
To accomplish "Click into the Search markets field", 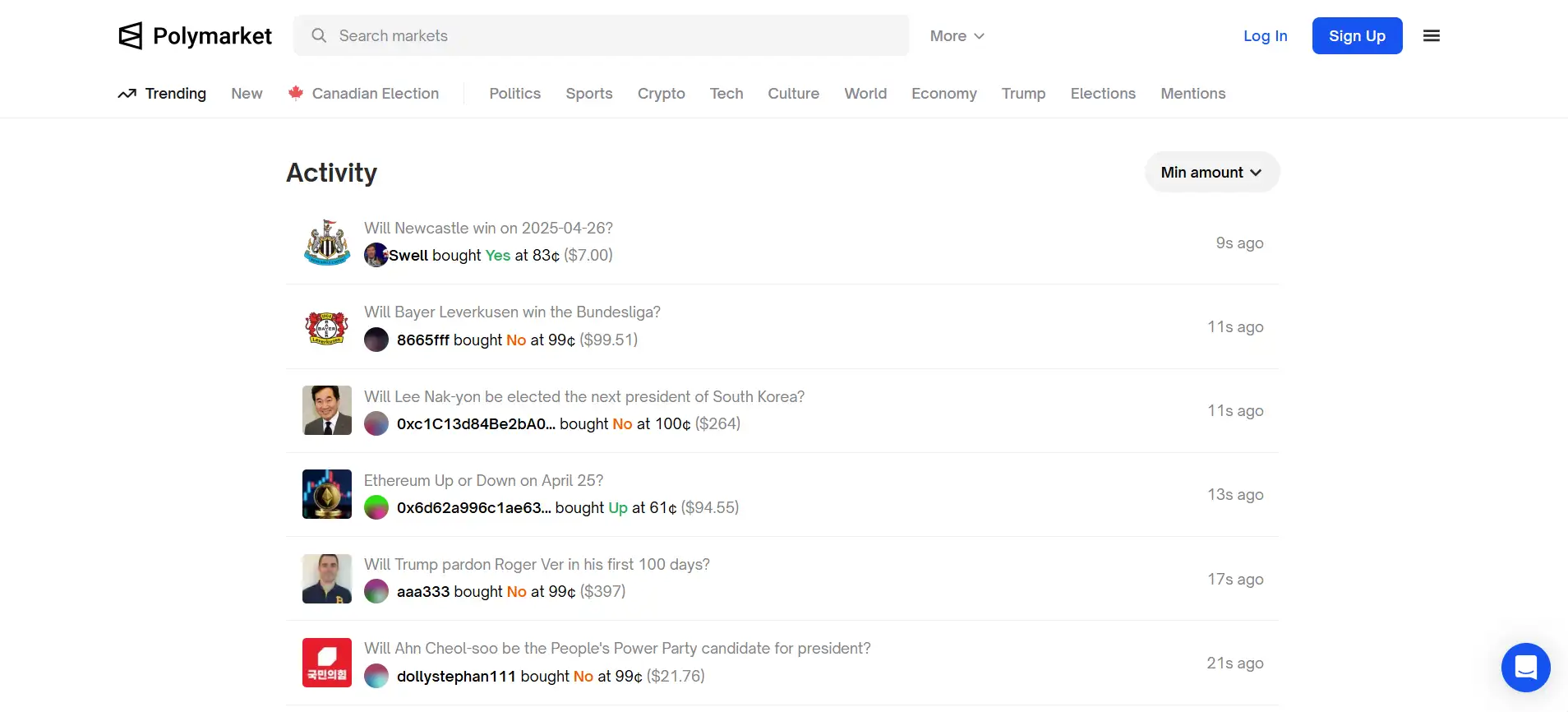I will pos(608,36).
